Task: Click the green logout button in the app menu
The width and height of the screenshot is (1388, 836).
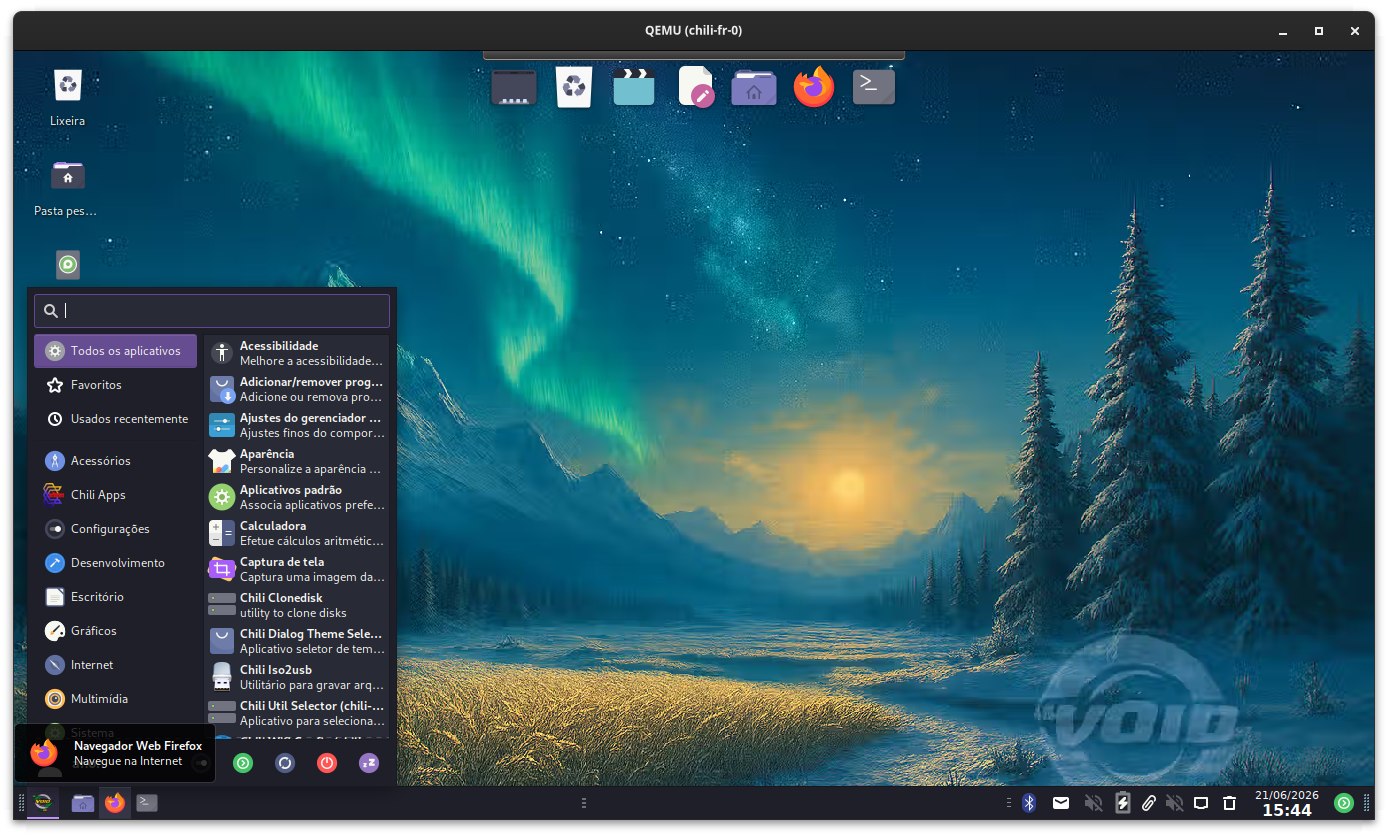Action: click(243, 763)
